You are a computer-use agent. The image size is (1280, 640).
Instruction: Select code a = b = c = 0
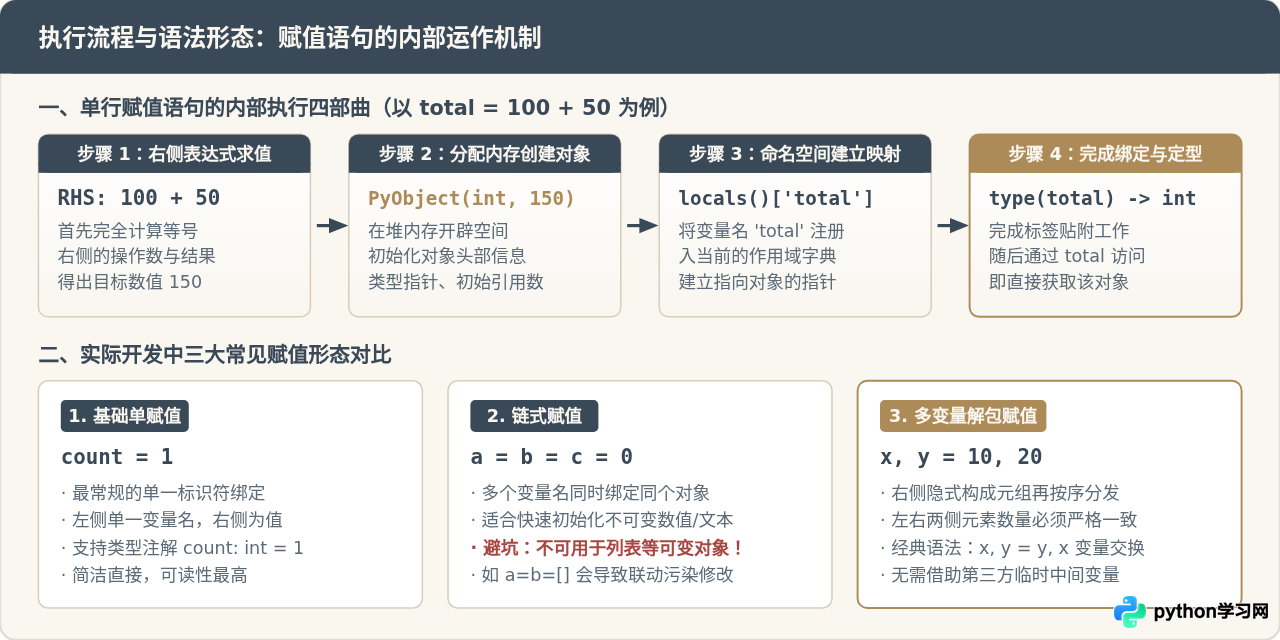click(552, 457)
